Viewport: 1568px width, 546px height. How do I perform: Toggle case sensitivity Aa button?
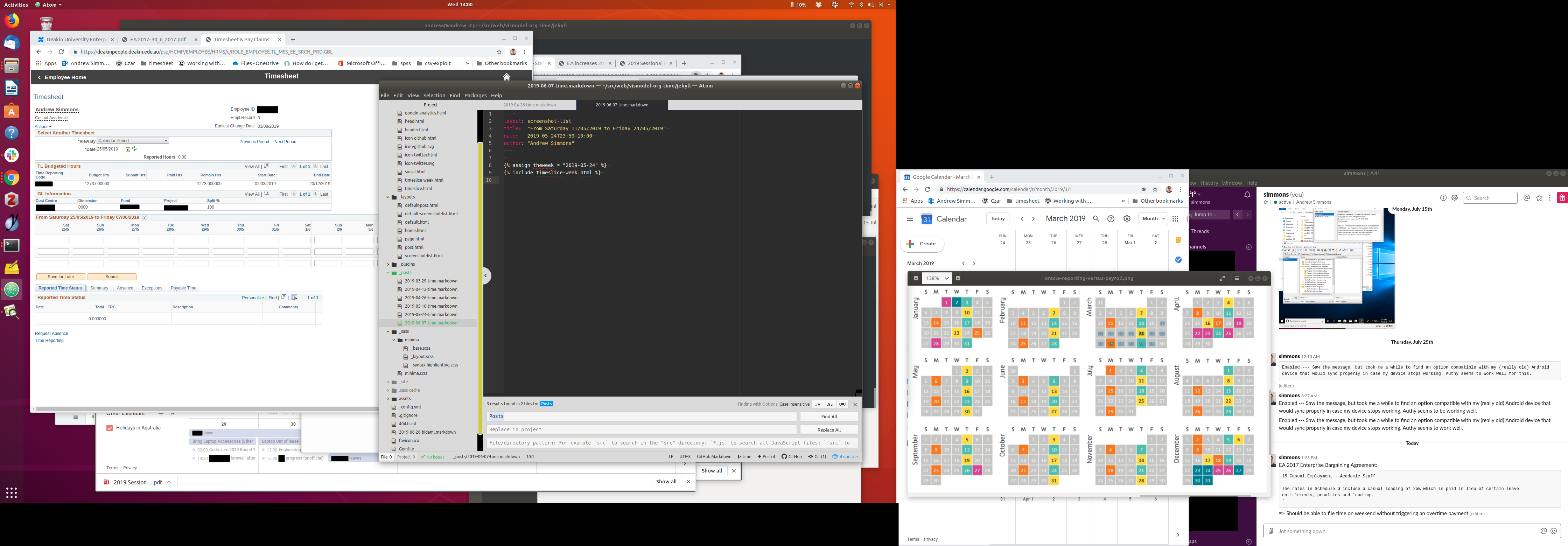tap(830, 404)
